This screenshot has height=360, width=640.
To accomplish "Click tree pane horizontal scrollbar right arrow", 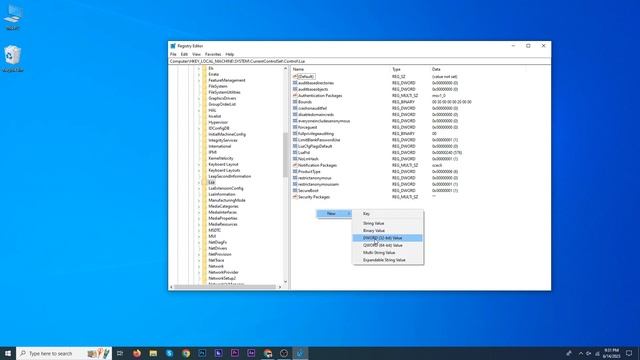I will tap(280, 287).
